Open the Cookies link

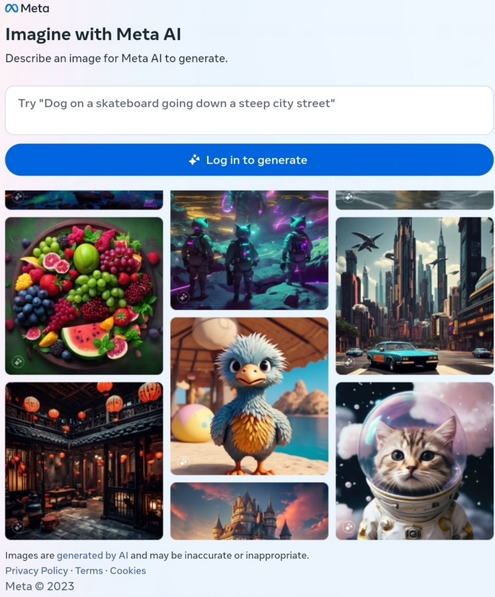(x=128, y=571)
